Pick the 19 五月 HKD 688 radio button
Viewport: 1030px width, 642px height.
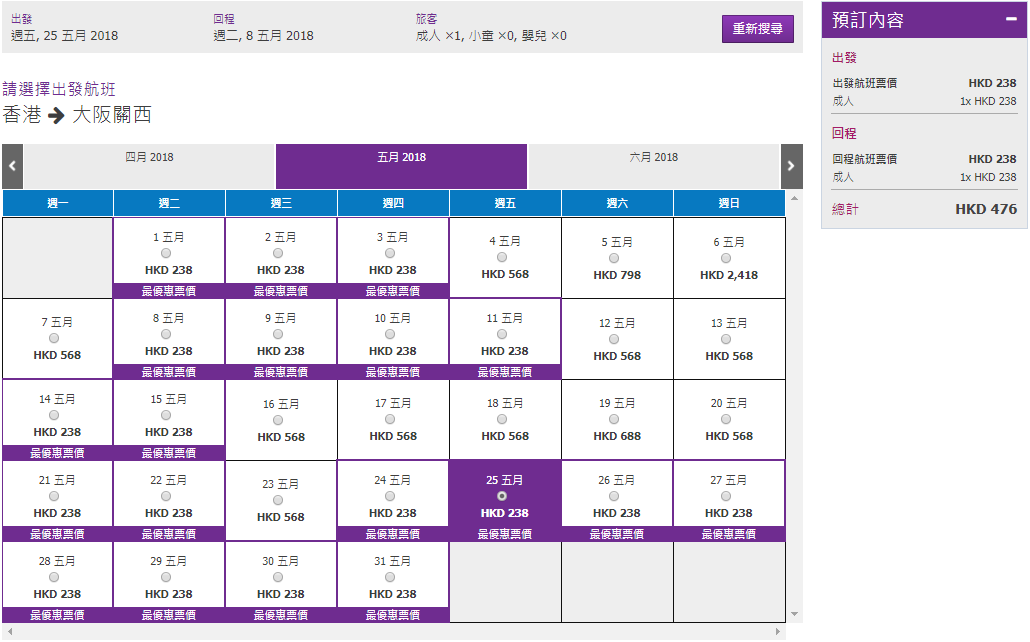[x=614, y=419]
